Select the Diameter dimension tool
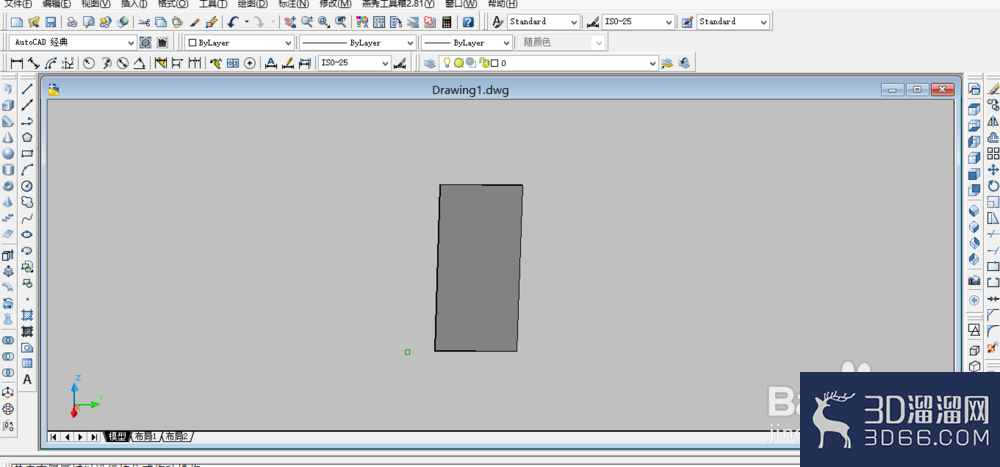Image resolution: width=1000 pixels, height=467 pixels. (123, 63)
